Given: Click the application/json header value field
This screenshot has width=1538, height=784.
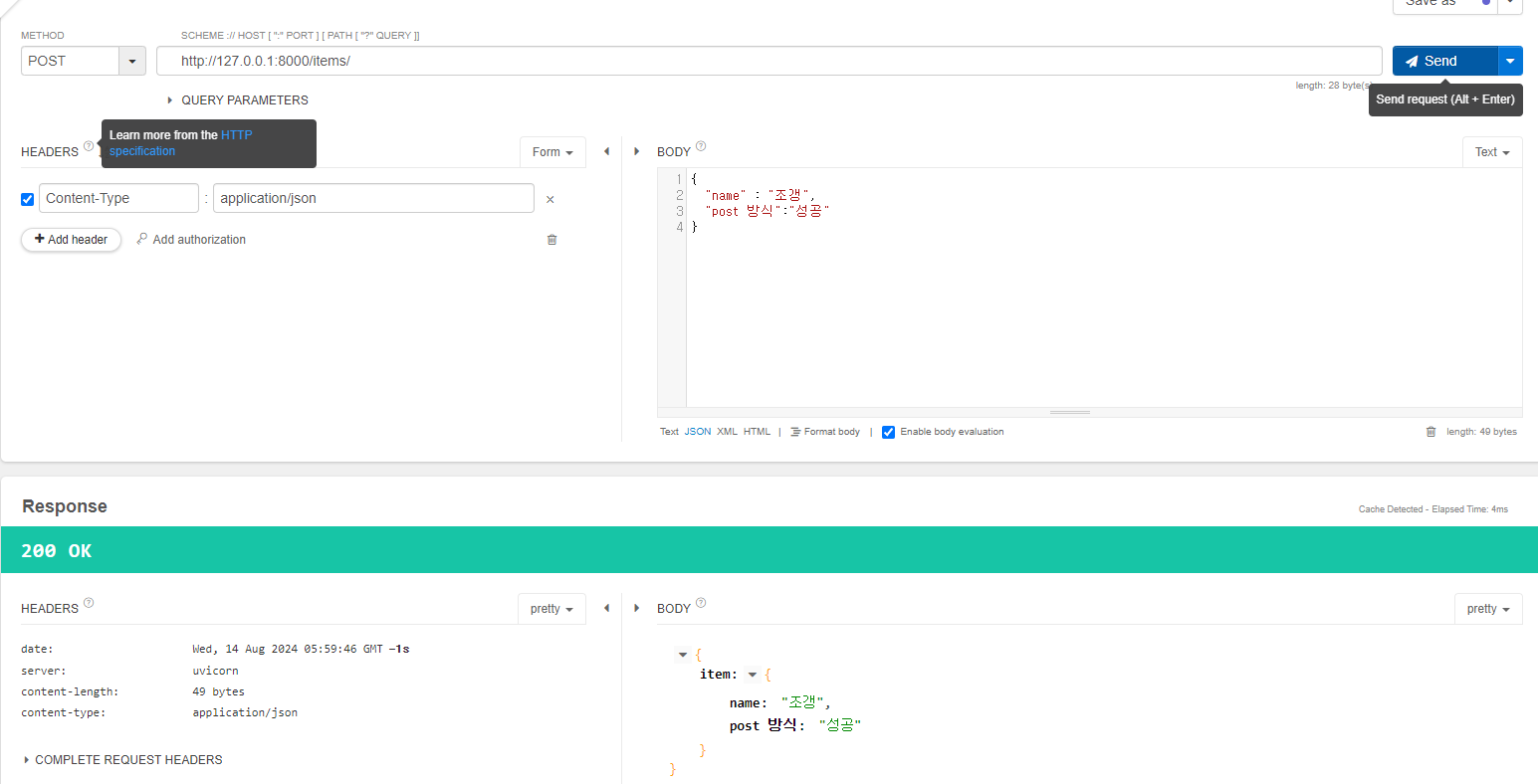Looking at the screenshot, I should click(373, 198).
